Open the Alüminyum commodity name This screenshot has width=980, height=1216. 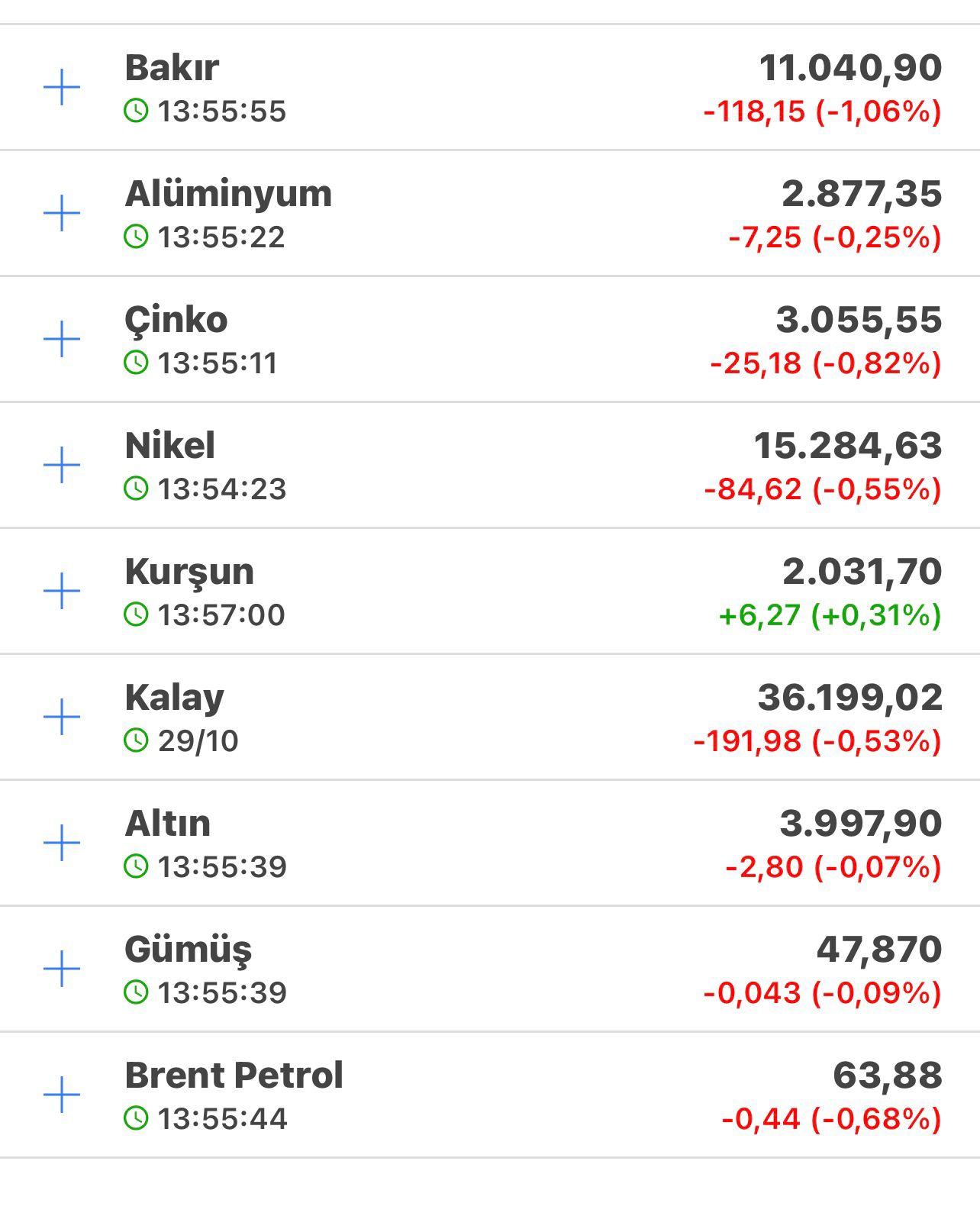coord(228,194)
